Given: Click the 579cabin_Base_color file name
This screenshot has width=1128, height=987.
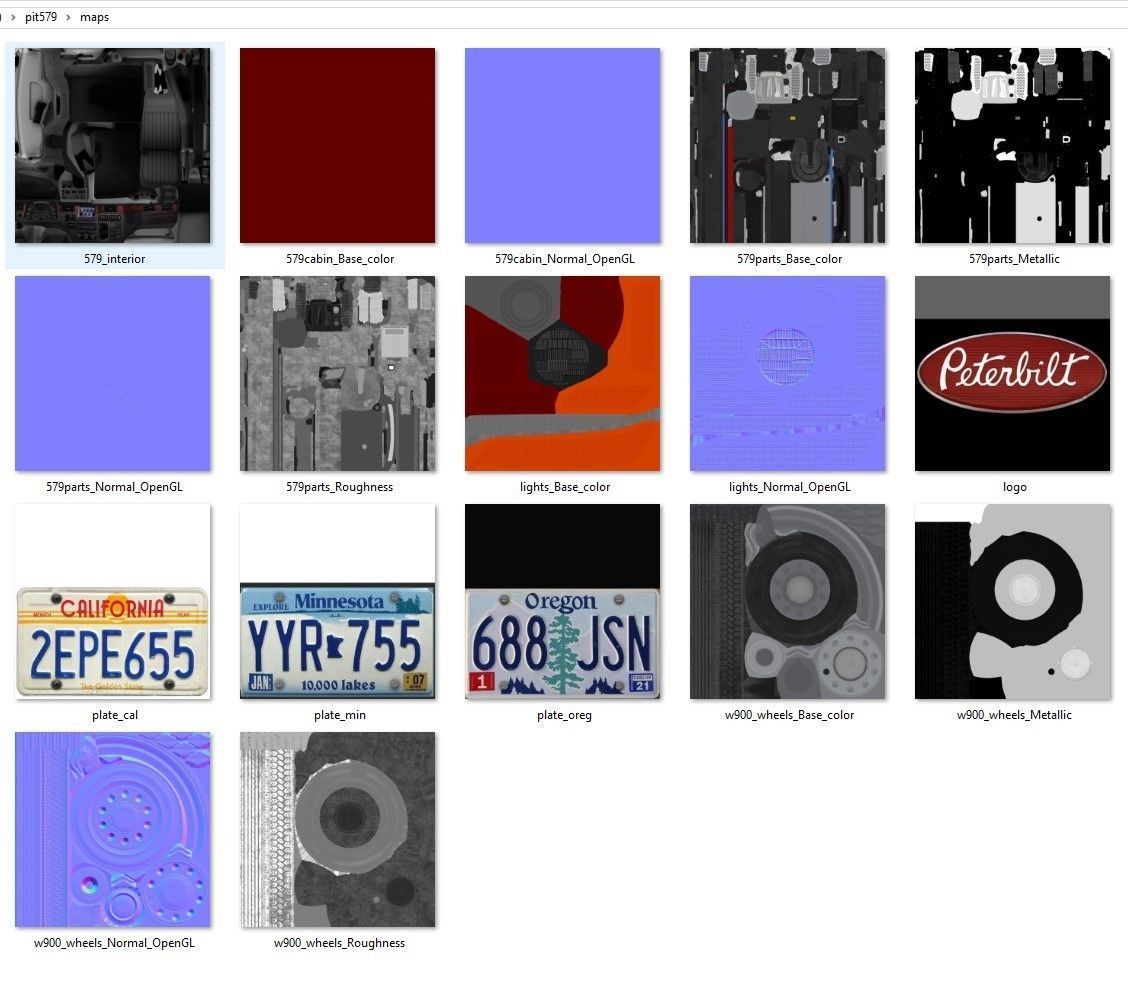Looking at the screenshot, I should pyautogui.click(x=340, y=259).
